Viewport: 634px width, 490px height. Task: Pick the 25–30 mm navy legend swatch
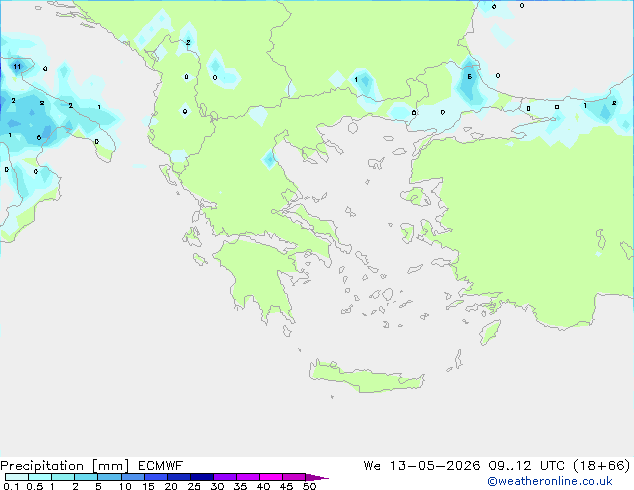tap(202, 477)
